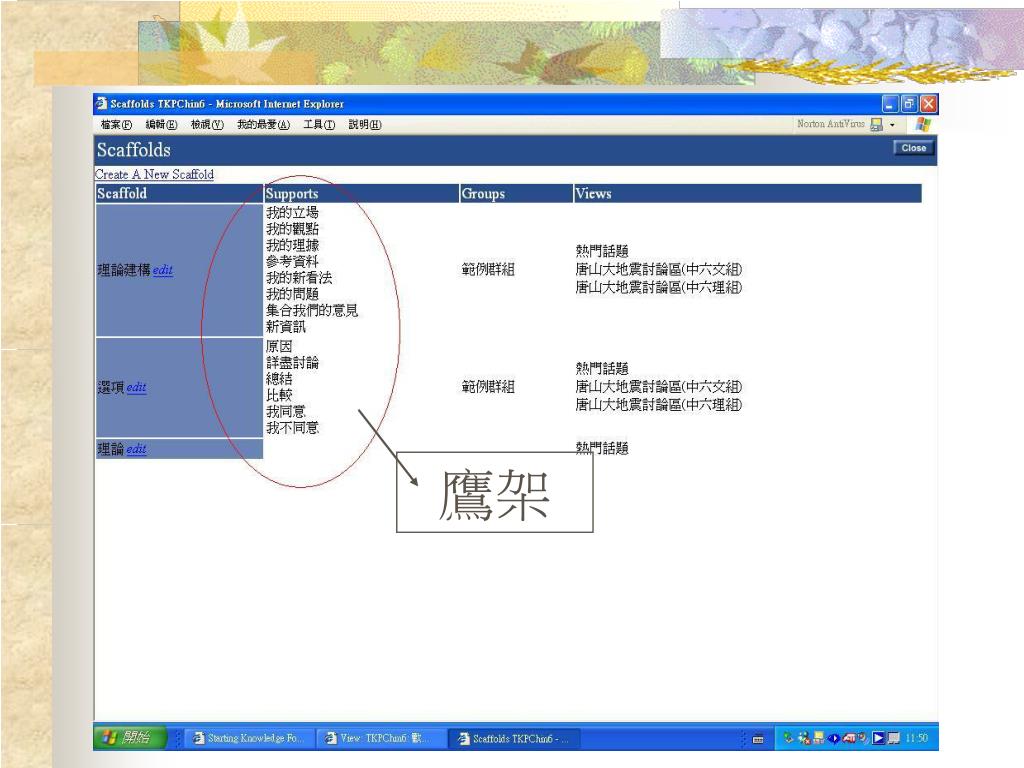Click support item 我同意
Screen dimensions: 1024x768
point(285,411)
